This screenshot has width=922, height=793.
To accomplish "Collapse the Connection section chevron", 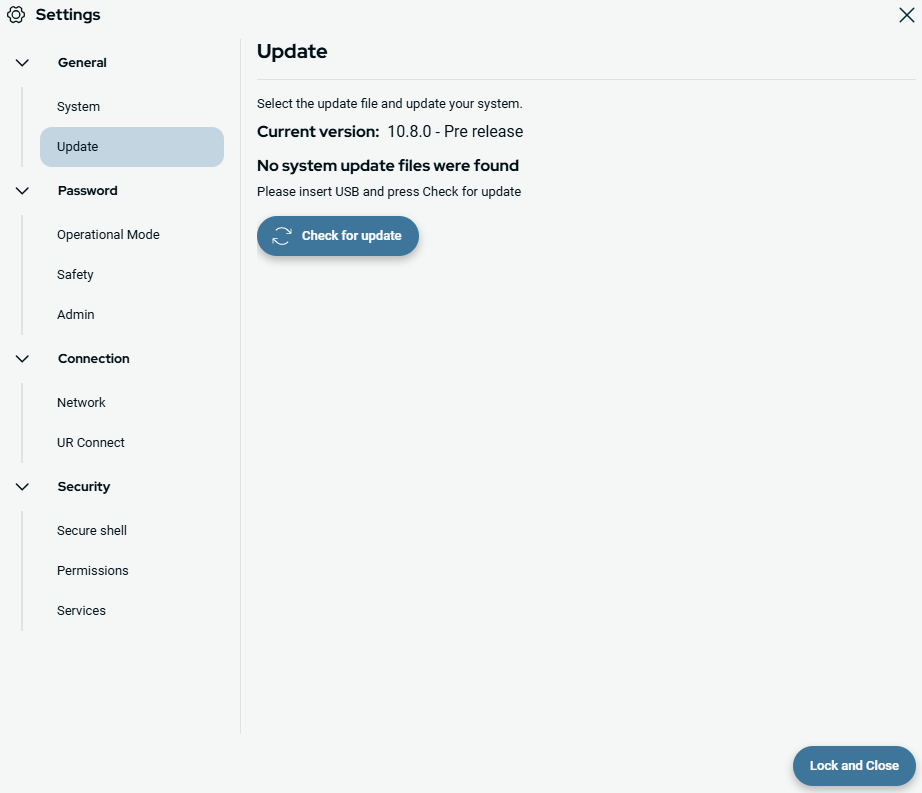I will click(x=23, y=359).
